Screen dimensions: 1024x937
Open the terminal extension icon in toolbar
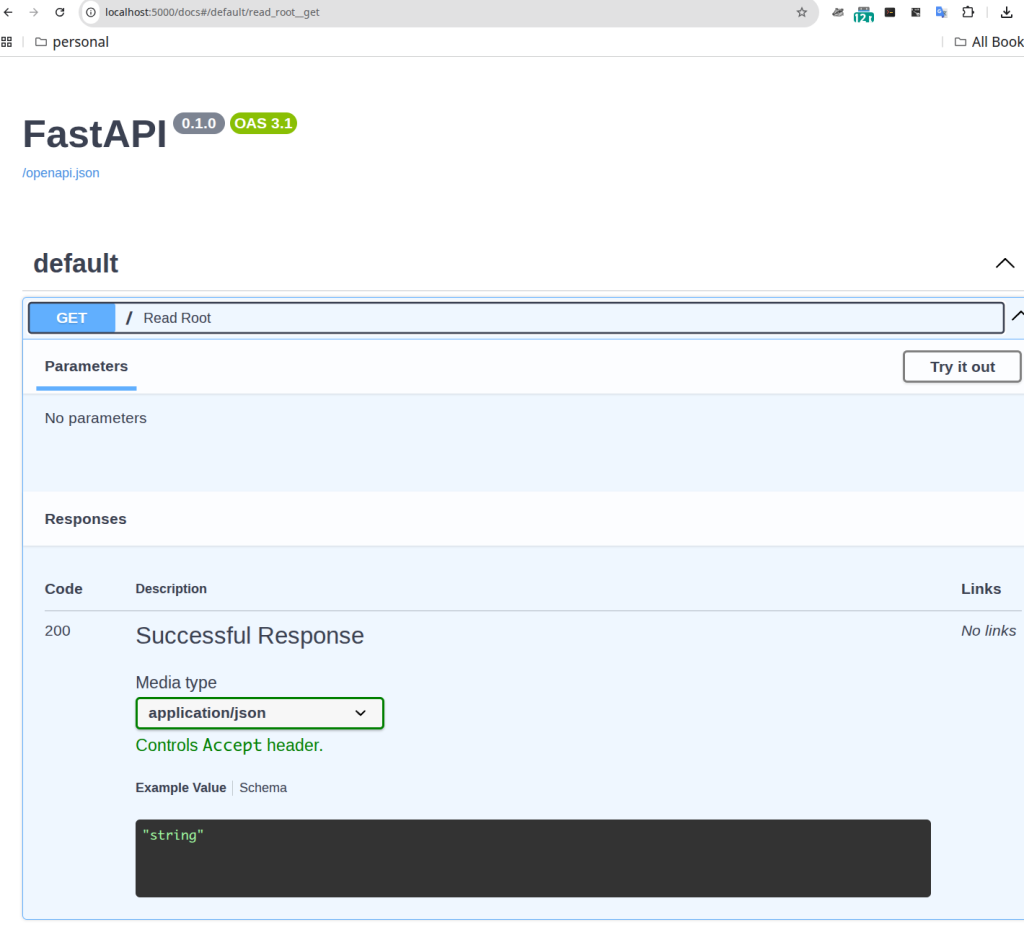click(889, 12)
